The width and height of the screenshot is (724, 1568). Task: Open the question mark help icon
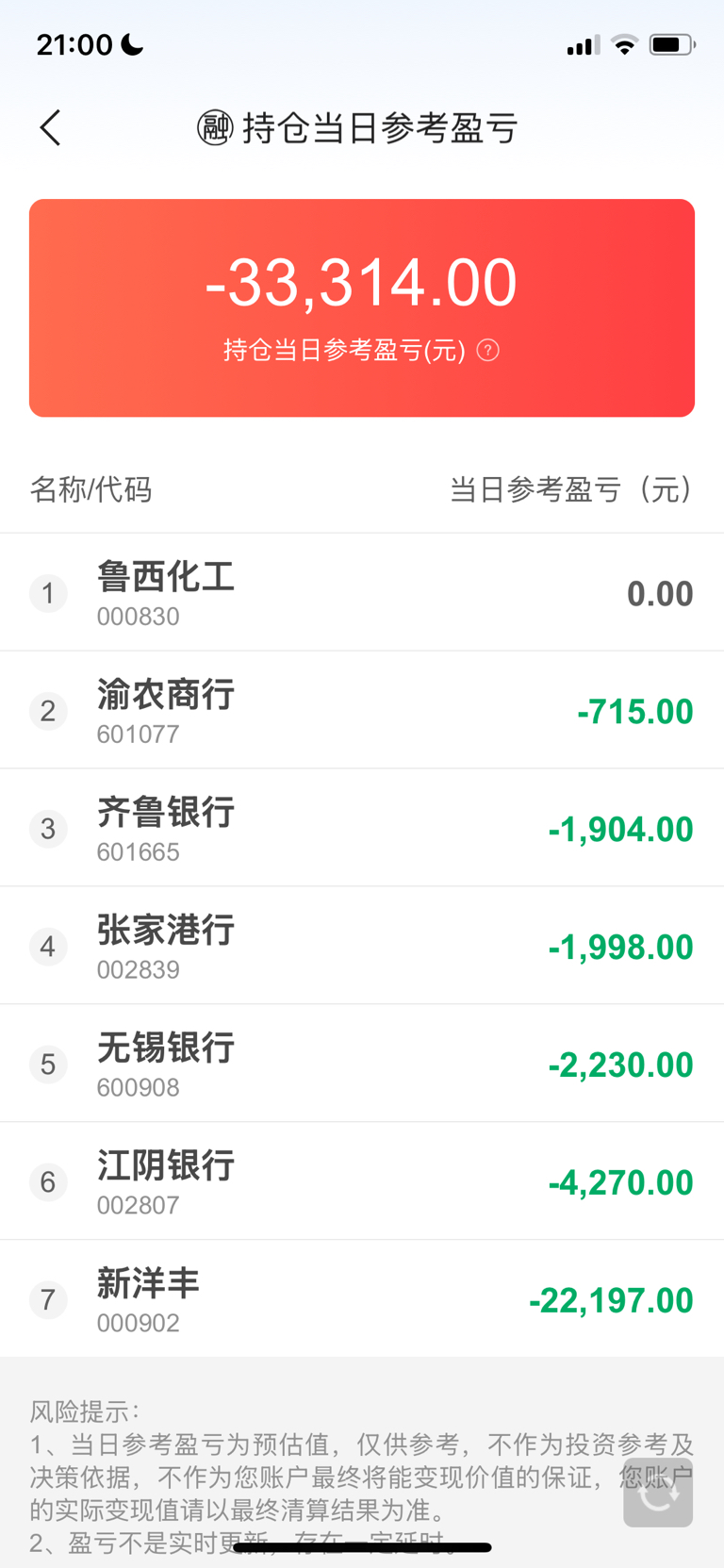[487, 351]
